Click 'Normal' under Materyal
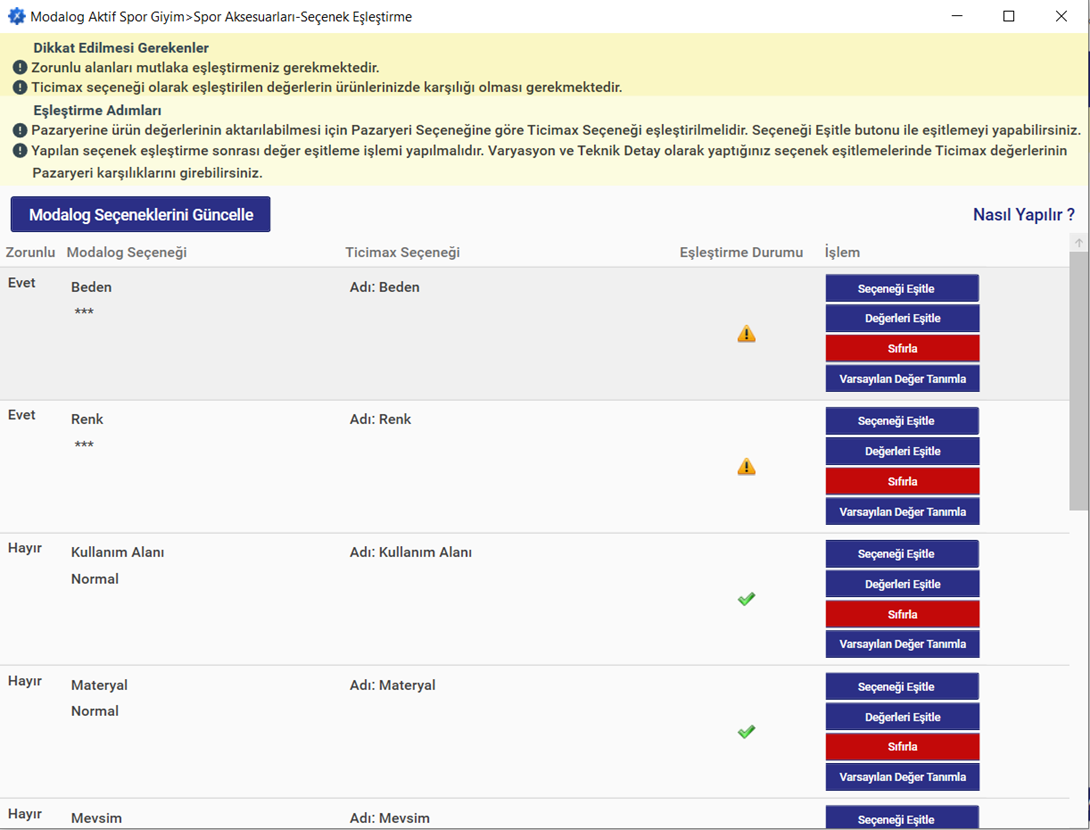 coord(95,711)
